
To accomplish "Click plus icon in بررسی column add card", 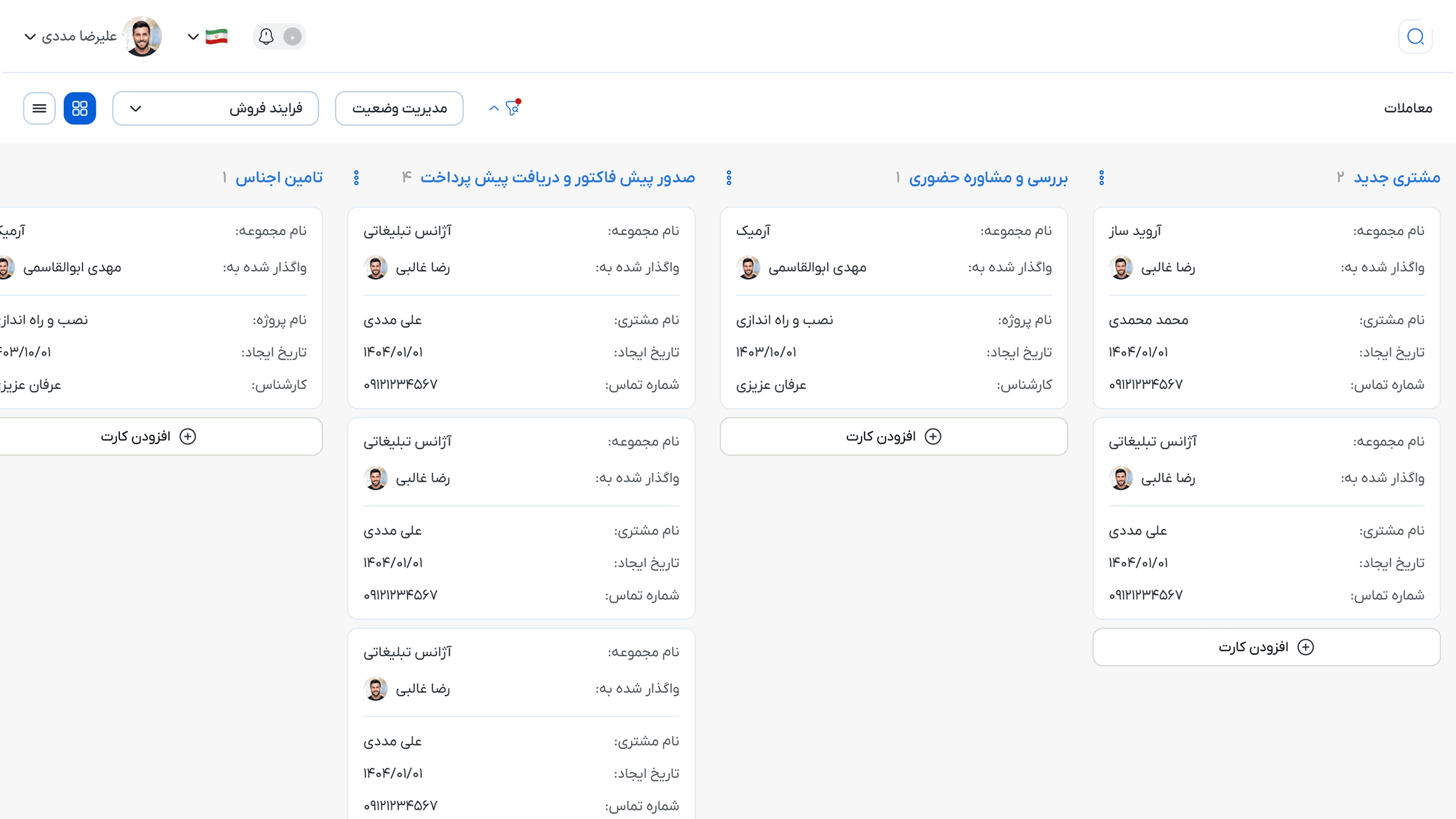I will [x=933, y=436].
